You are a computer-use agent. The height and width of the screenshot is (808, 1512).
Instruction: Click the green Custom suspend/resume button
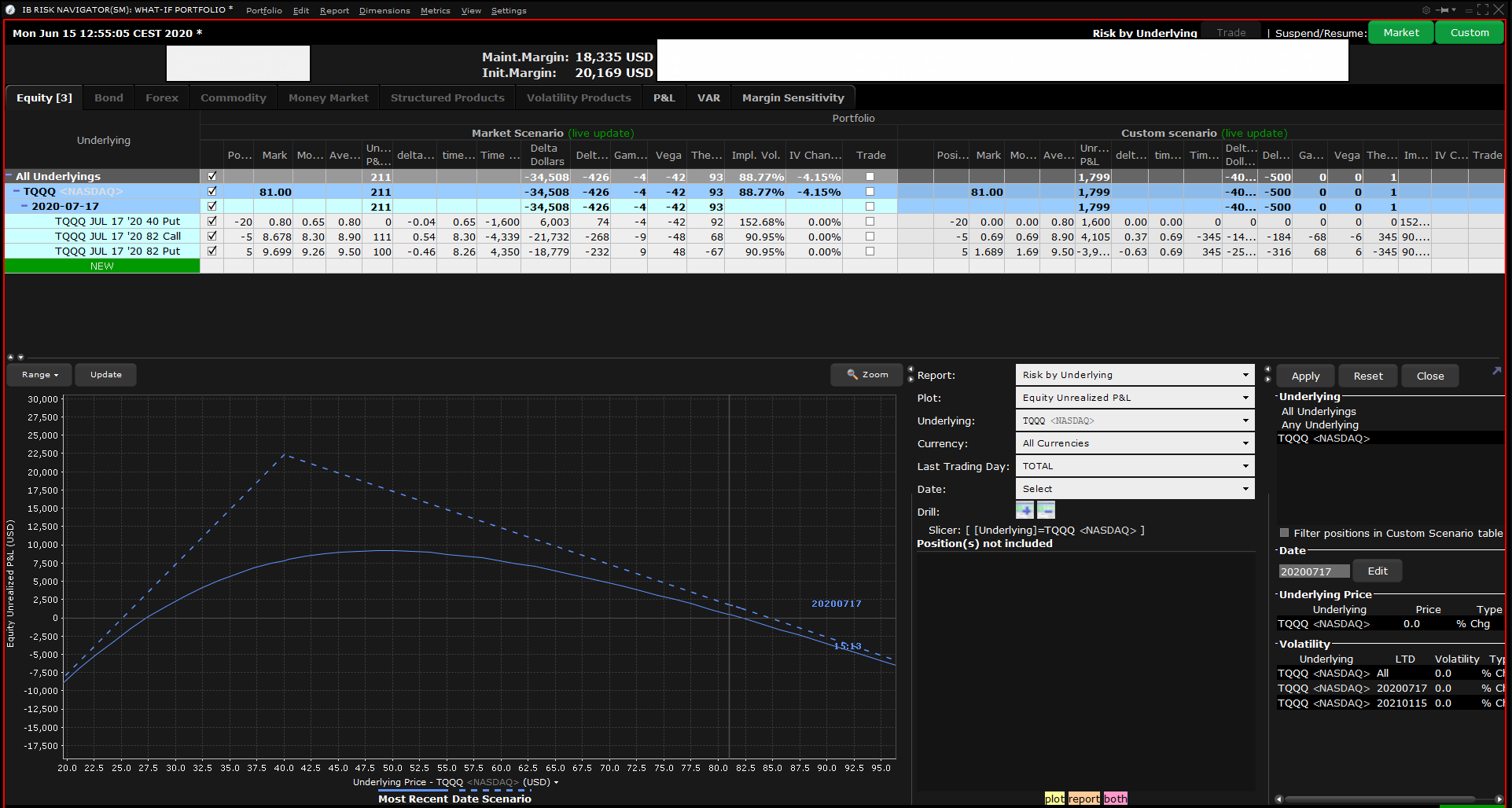1469,33
